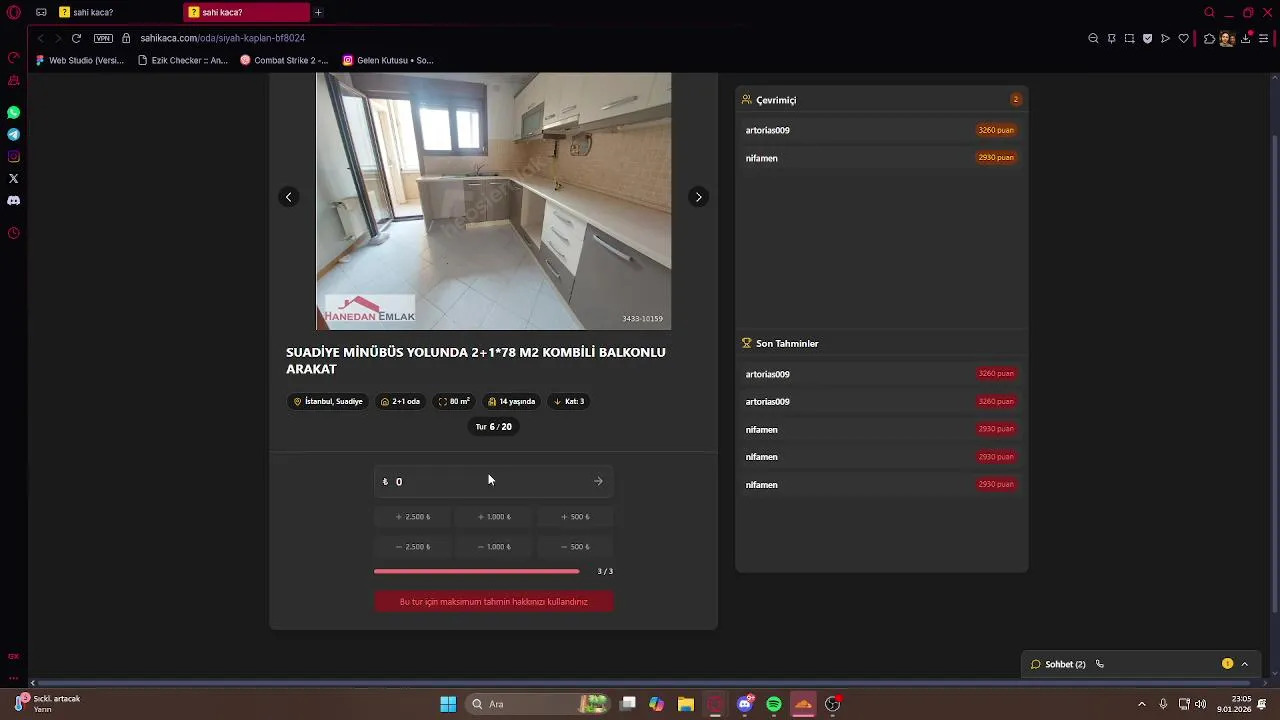Click the pinboard pin toolbar icon
Viewport: 1280px width, 720px height.
pos(1111,38)
